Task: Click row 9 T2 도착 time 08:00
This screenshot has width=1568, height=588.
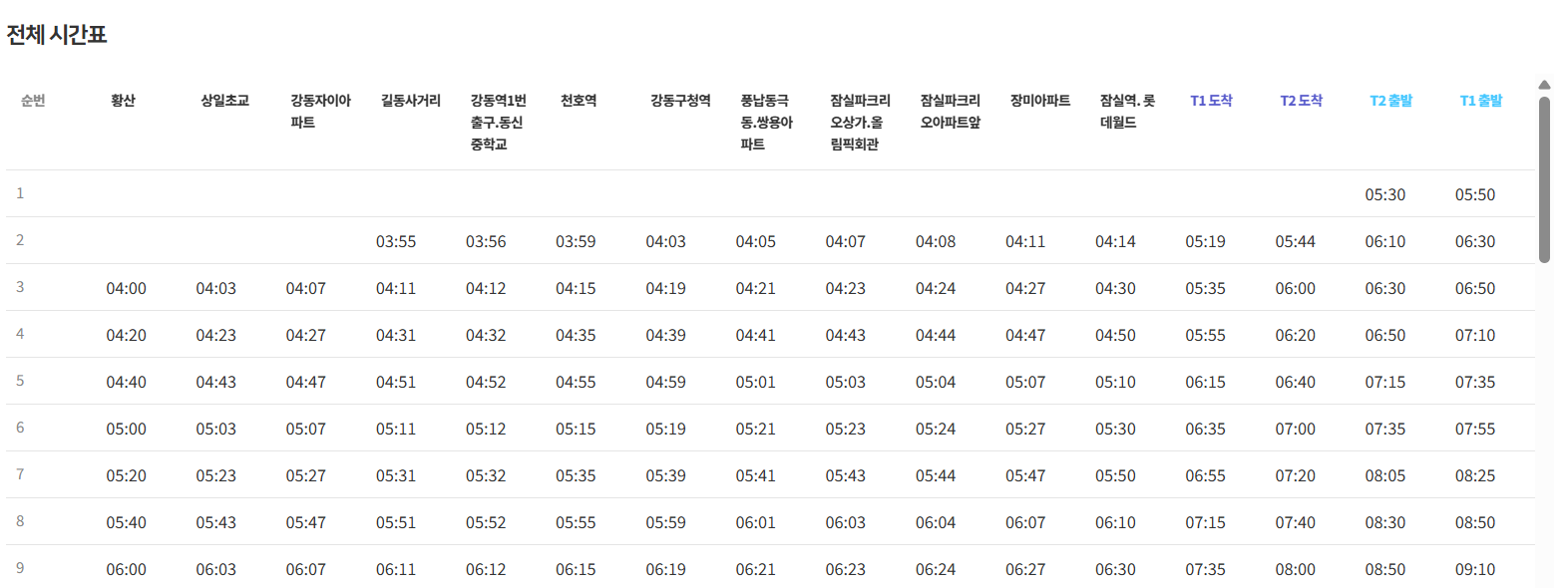Action: (x=1295, y=570)
